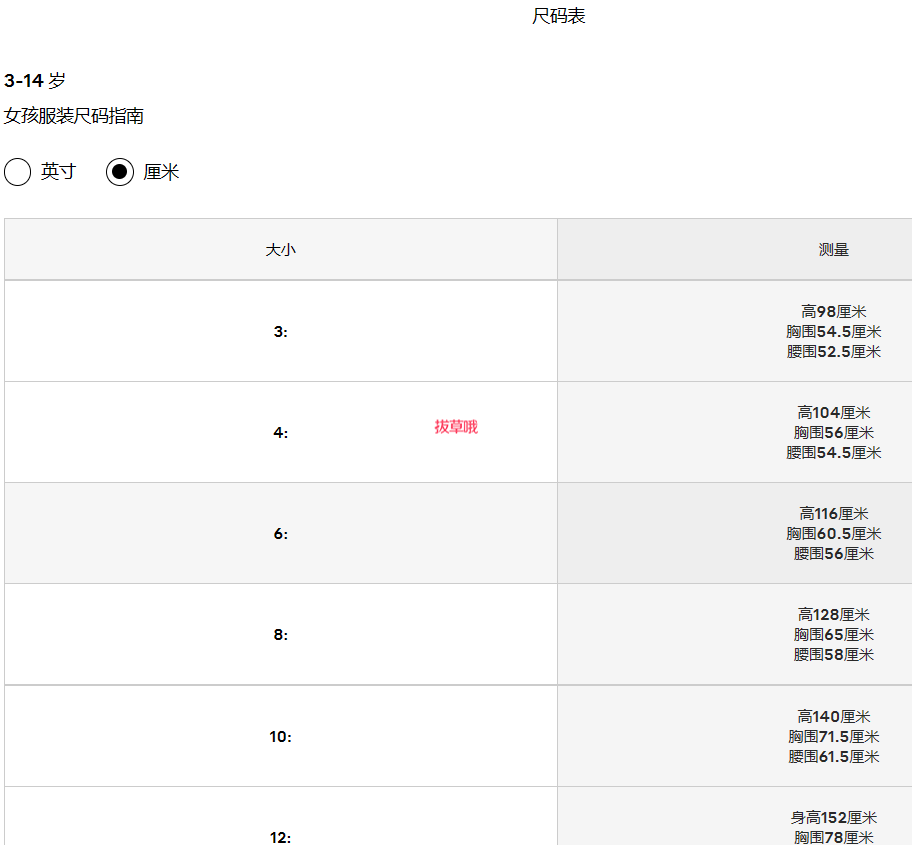Click the 女孩服装尺码指南 heading
912x853 pixels.
[x=74, y=116]
